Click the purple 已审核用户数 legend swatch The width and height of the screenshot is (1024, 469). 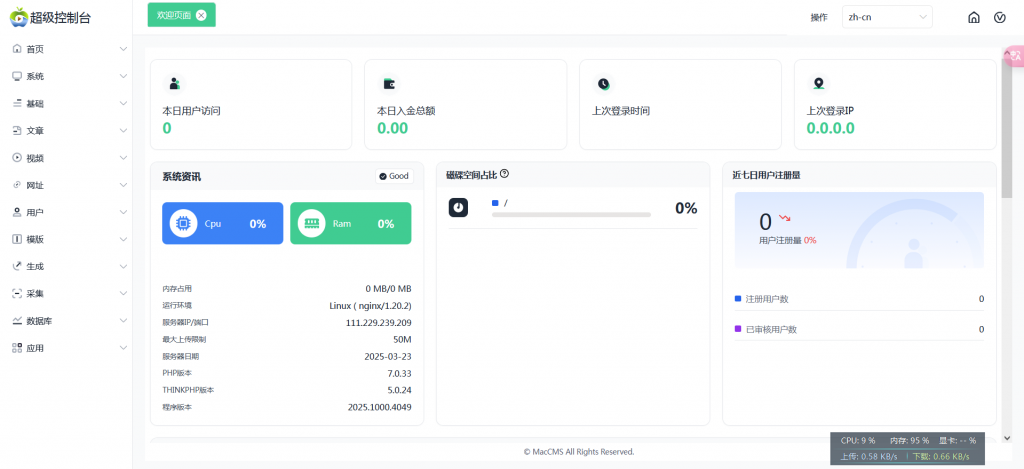tap(738, 329)
